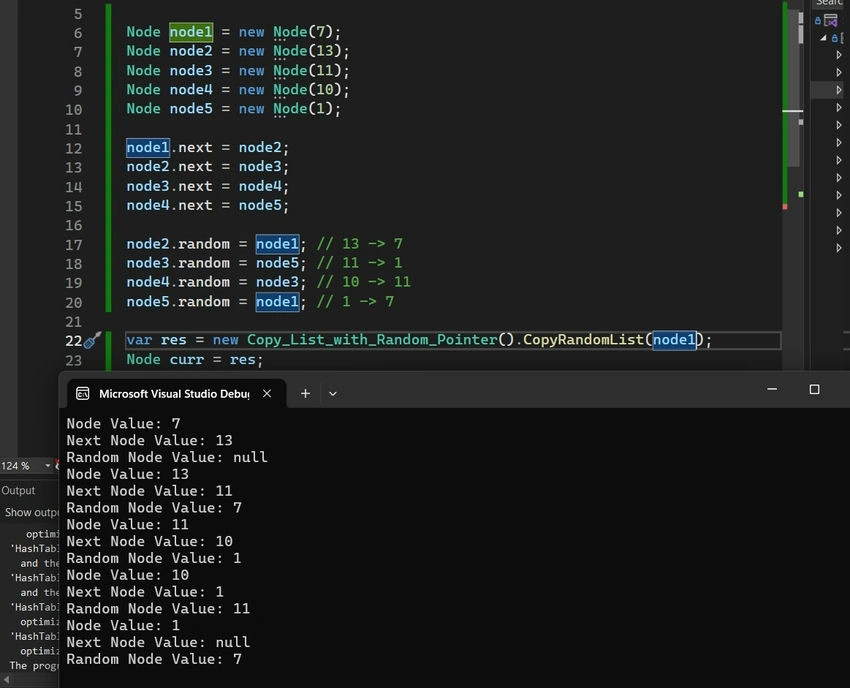
Task: Click the Search box in Solution Explorer
Action: pyautogui.click(x=830, y=3)
